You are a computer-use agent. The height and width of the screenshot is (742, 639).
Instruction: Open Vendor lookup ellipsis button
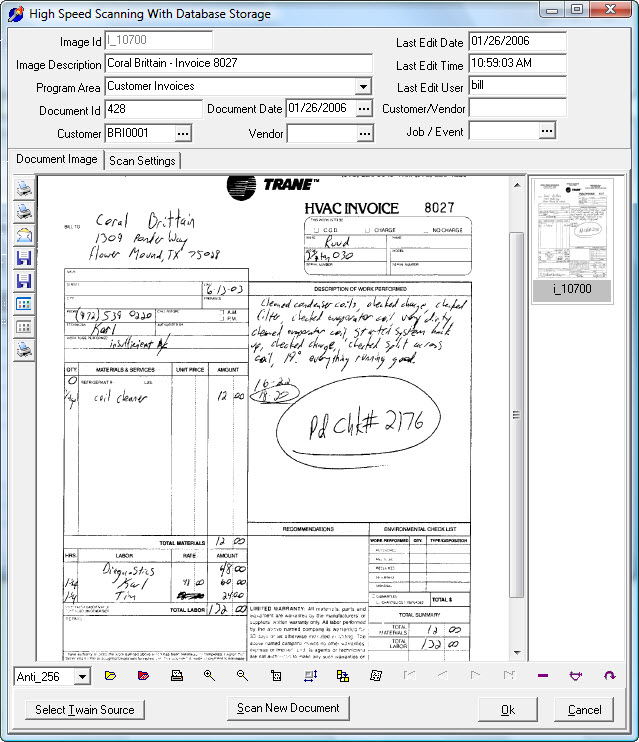364,133
